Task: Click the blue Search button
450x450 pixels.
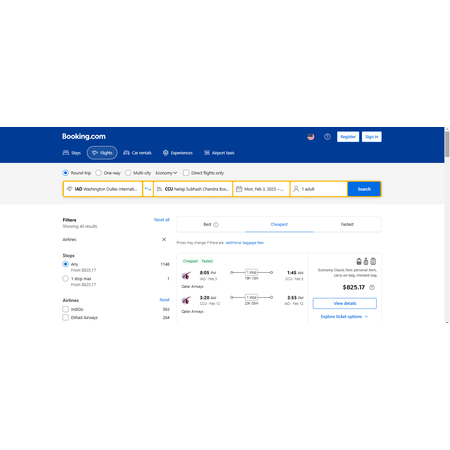Action: [364, 189]
